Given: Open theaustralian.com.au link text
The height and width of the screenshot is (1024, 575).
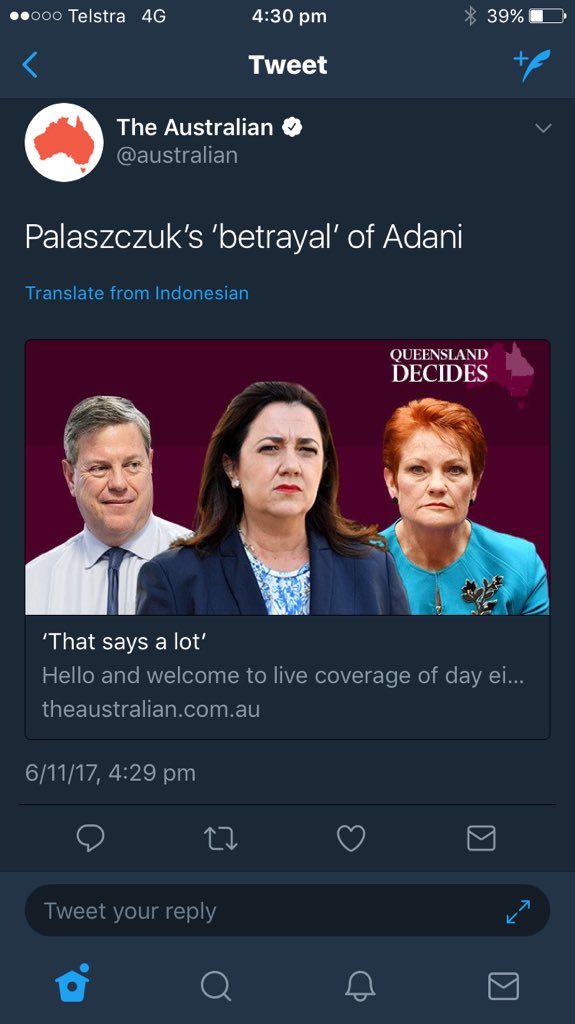Looking at the screenshot, I should (x=151, y=709).
